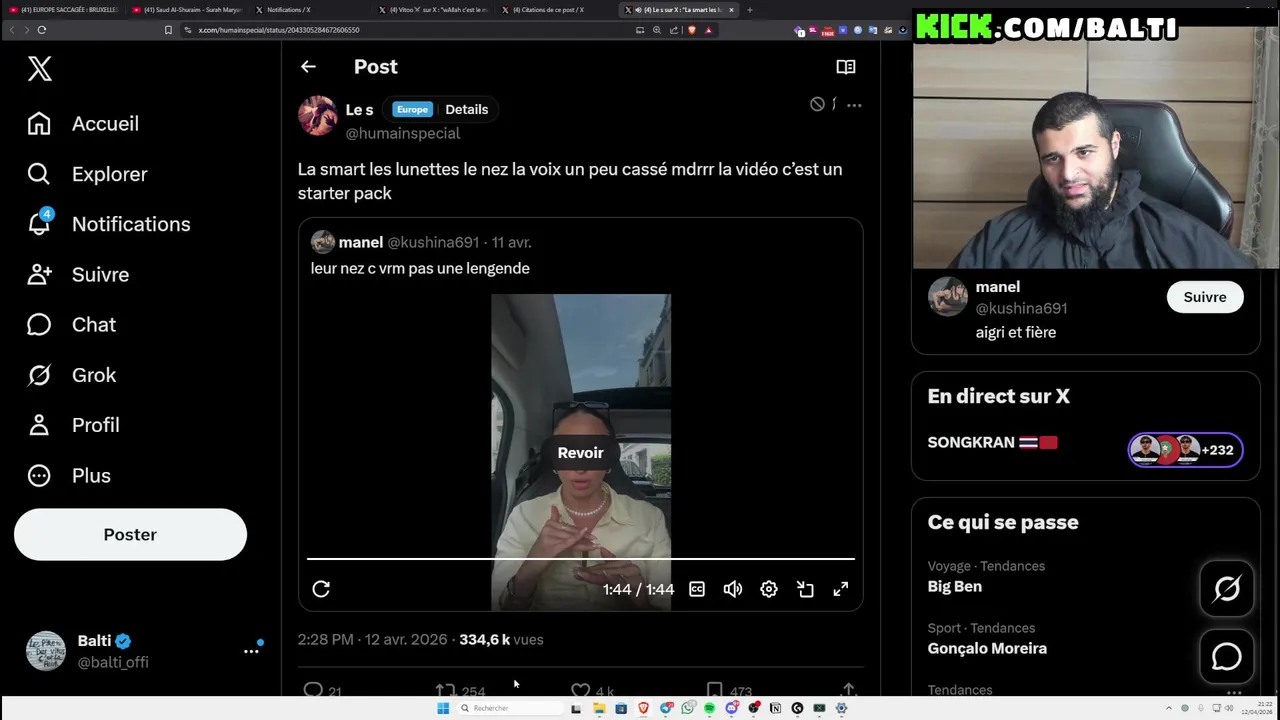Open Spotify from taskbar
The image size is (1280, 720).
tap(709, 708)
